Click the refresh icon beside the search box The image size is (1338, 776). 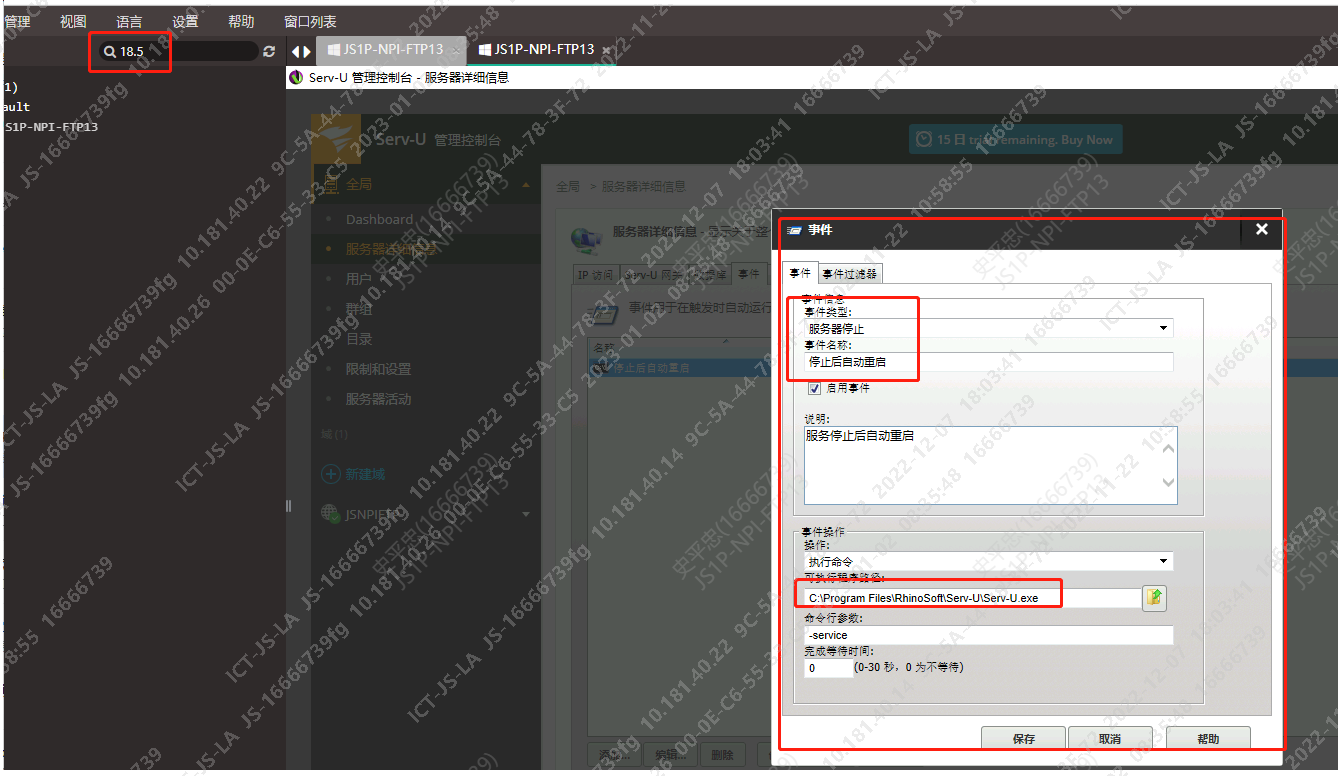pyautogui.click(x=269, y=51)
